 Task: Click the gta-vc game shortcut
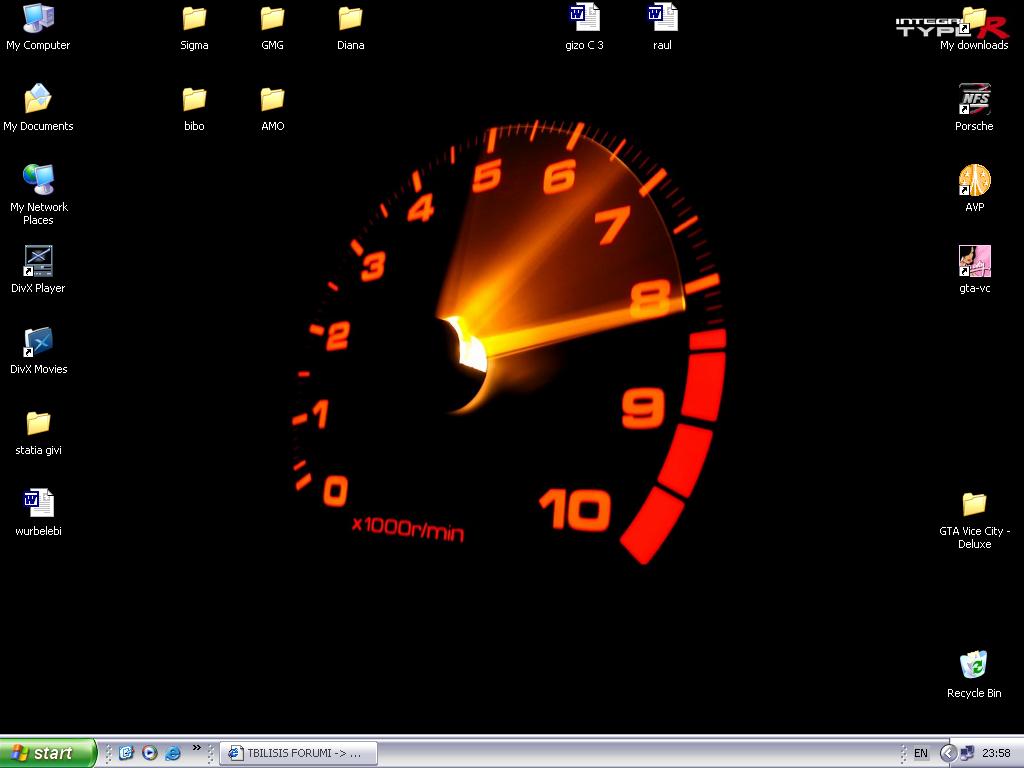click(x=974, y=262)
